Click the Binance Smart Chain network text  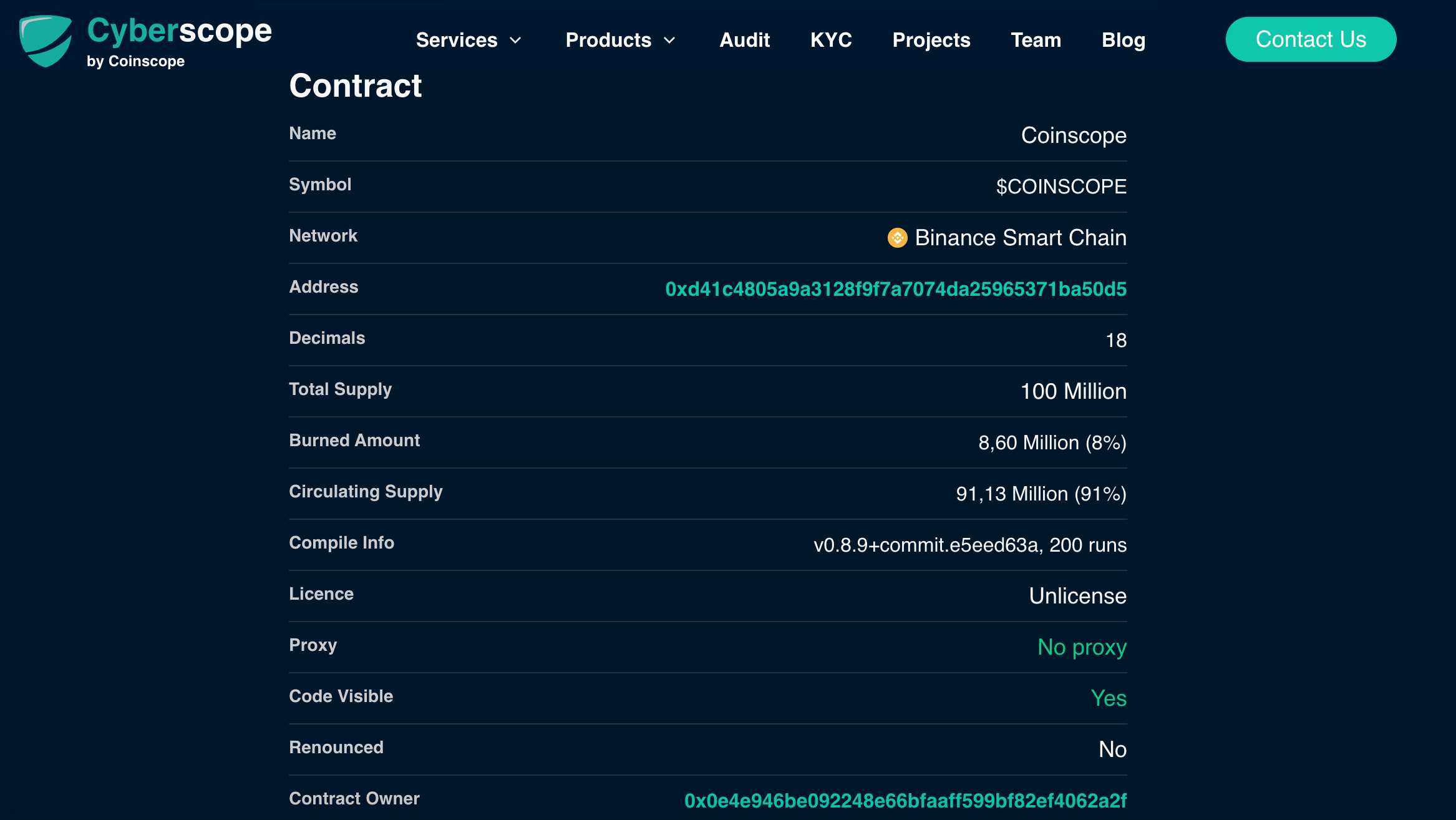tap(1021, 238)
